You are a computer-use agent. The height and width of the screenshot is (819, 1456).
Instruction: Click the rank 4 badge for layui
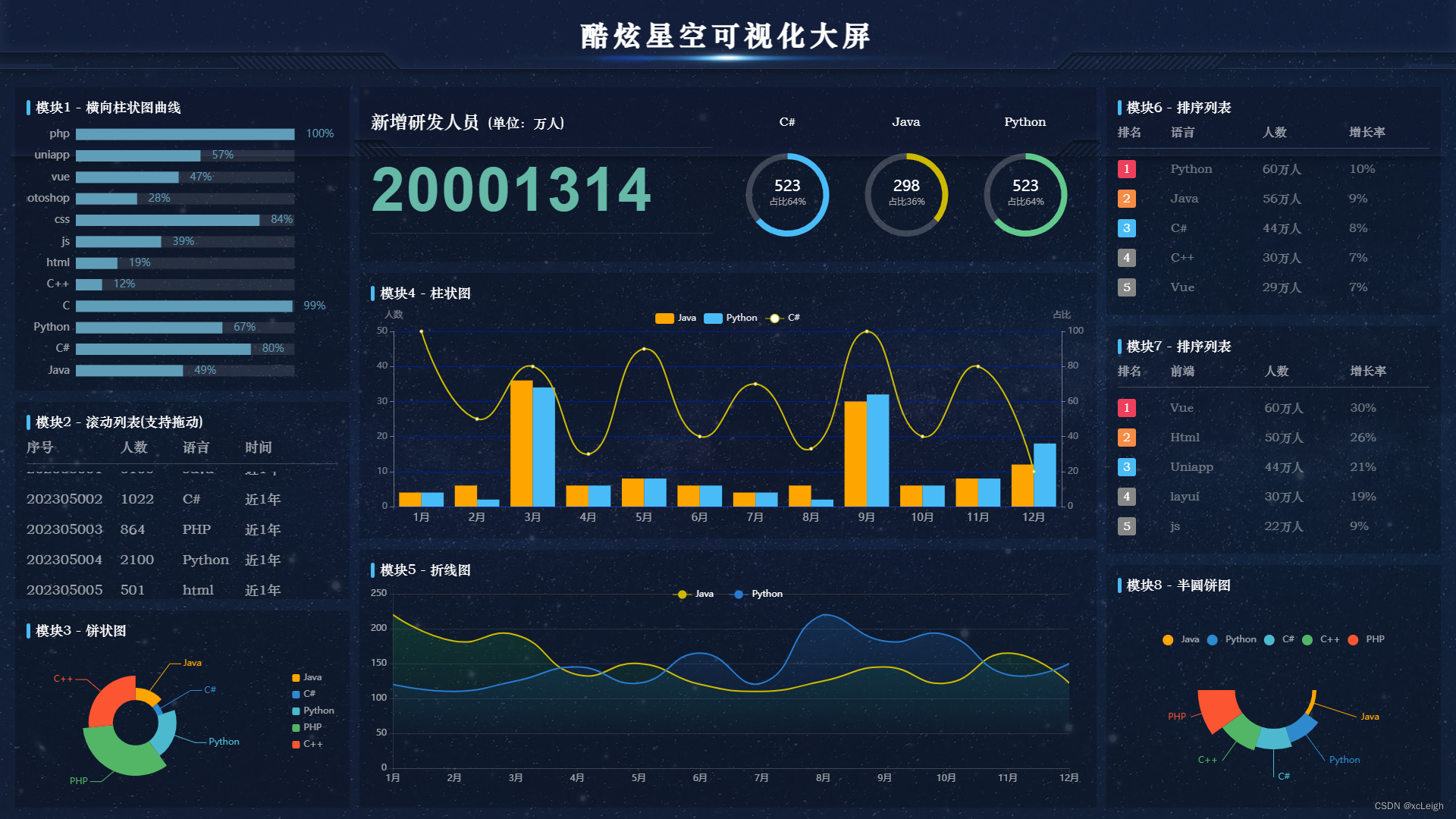(1126, 497)
